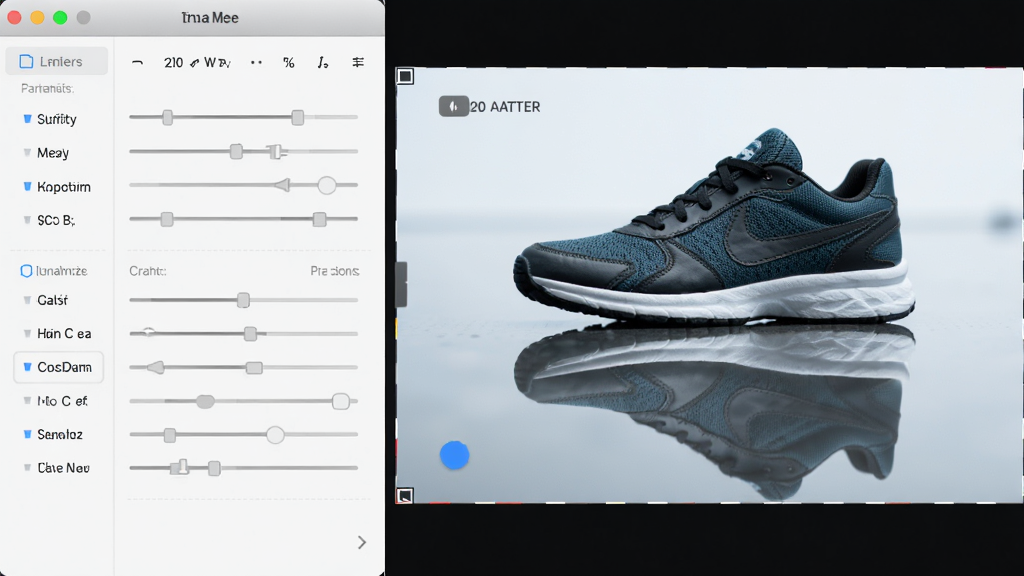The image size is (1024, 576).
Task: Go to next page with right chevron
Action: [x=362, y=542]
